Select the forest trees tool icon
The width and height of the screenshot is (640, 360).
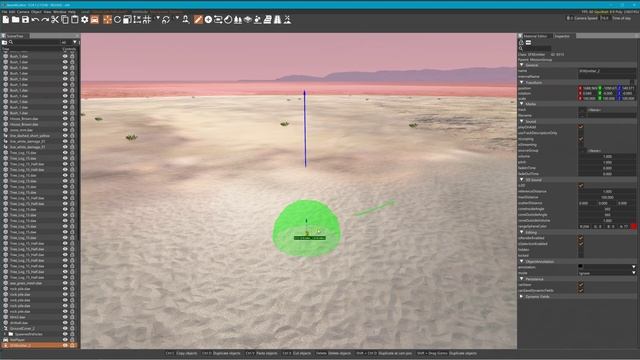(238, 20)
